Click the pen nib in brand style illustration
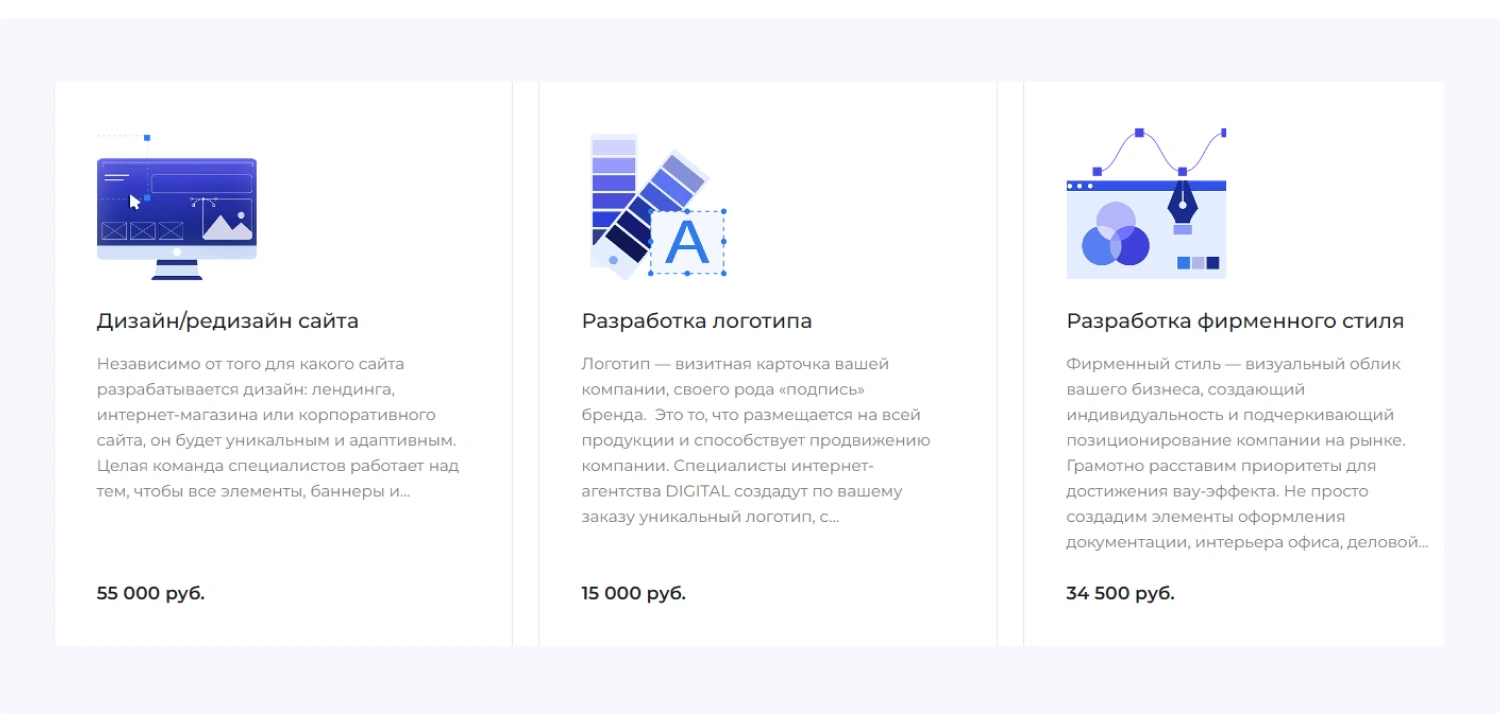The image size is (1500, 714). (1182, 204)
